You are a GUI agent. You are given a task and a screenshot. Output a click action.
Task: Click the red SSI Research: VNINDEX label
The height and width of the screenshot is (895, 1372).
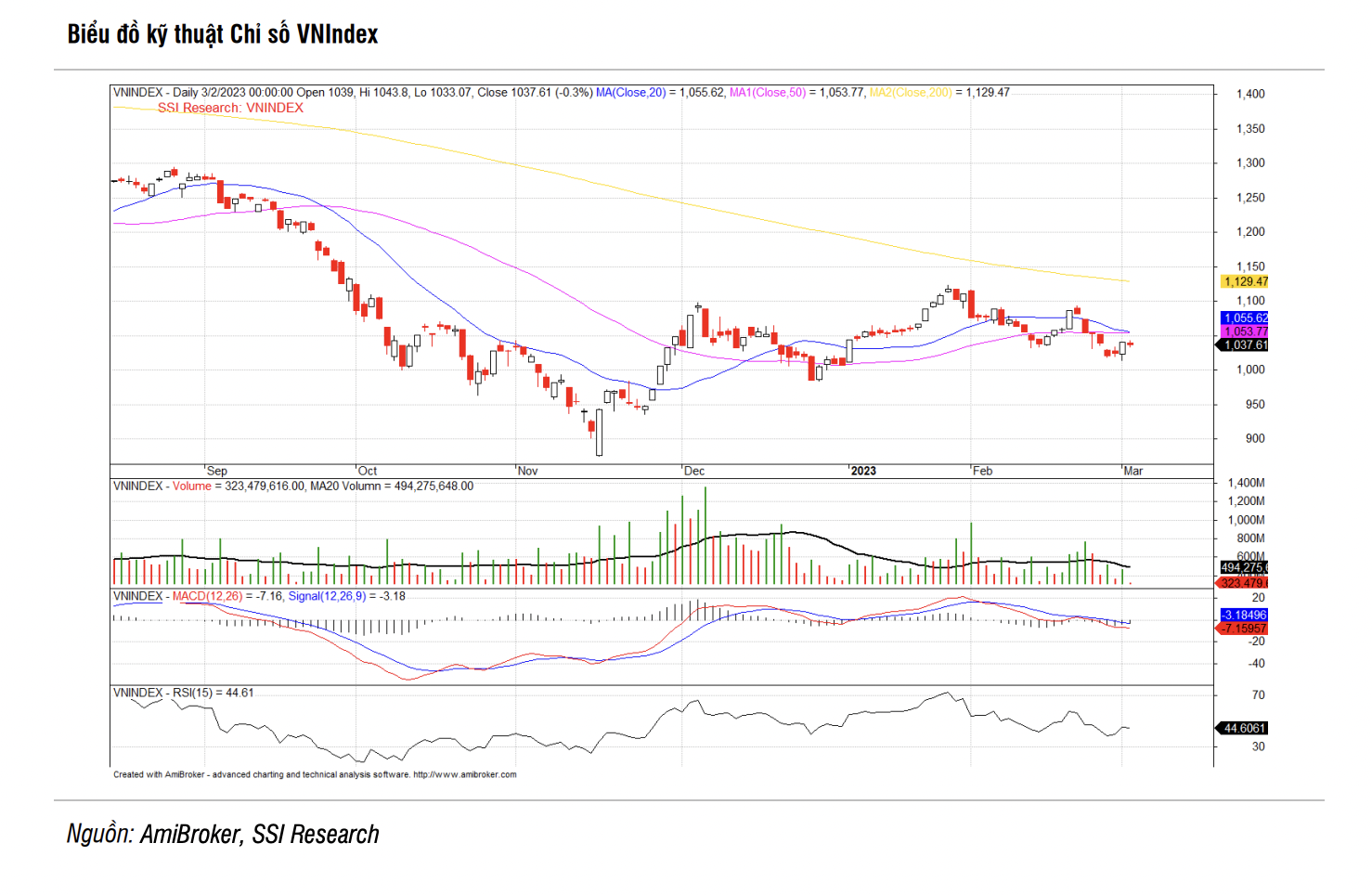point(230,108)
